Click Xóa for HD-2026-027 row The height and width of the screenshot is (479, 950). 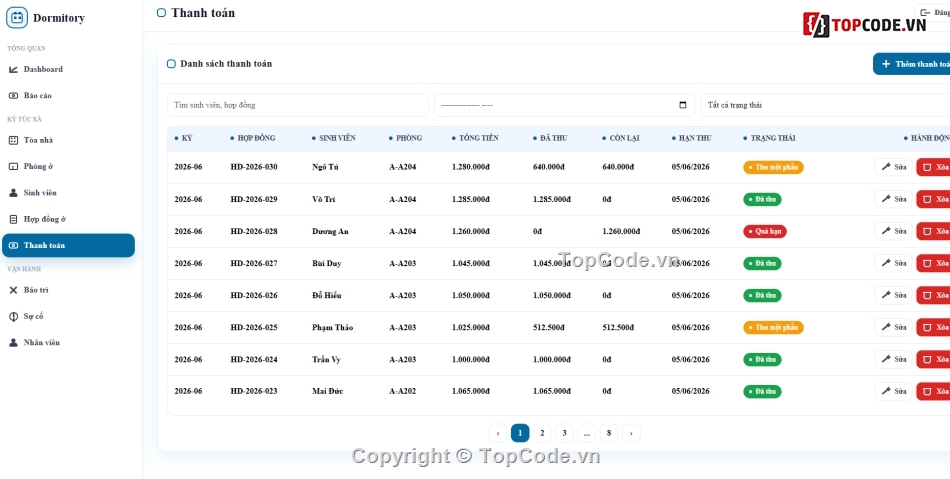click(934, 263)
